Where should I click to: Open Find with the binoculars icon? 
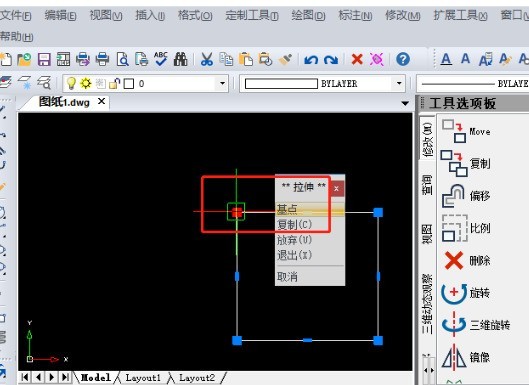pyautogui.click(x=180, y=59)
